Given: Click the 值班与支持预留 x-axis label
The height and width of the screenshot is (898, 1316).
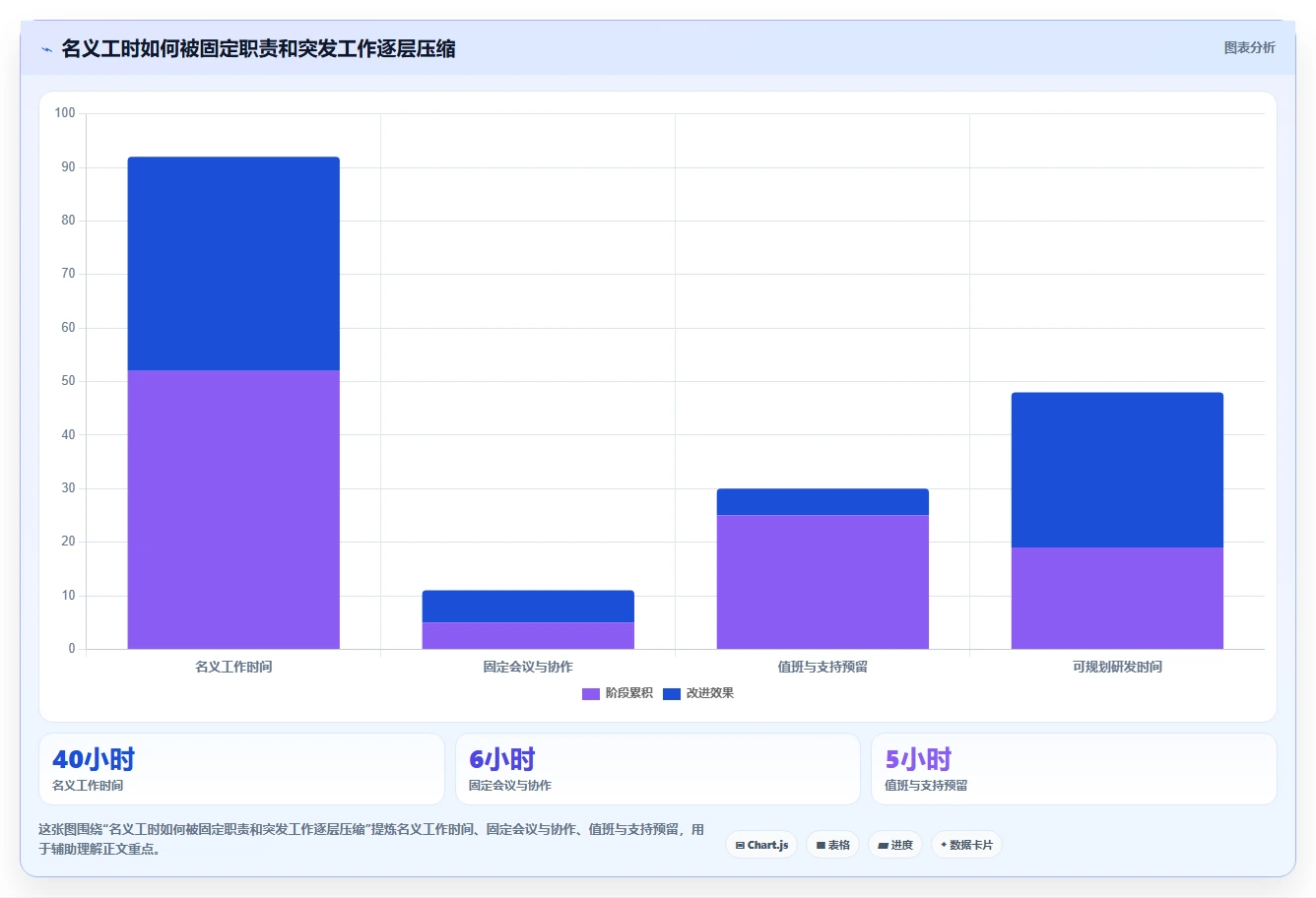Looking at the screenshot, I should [x=822, y=667].
